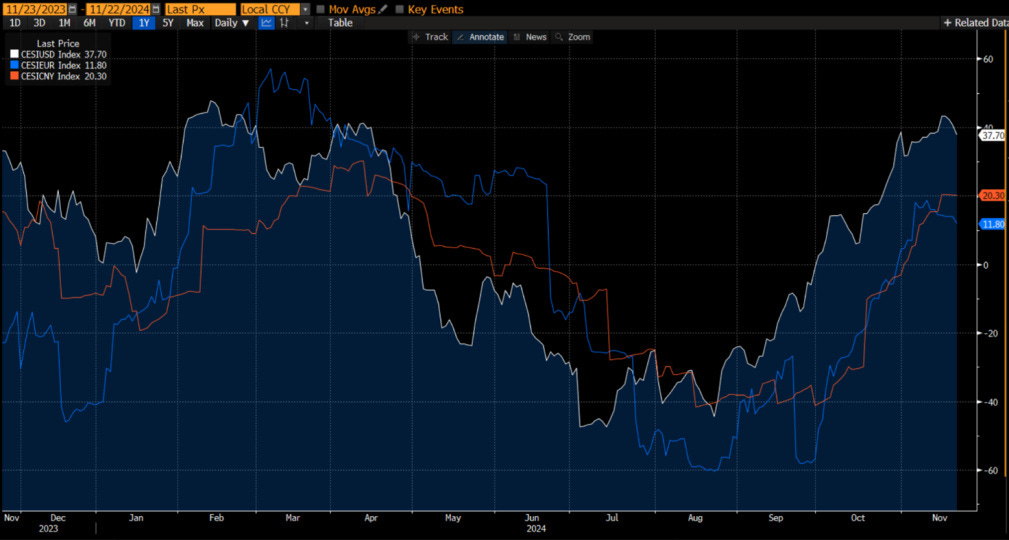Select the 6M time range

click(89, 23)
